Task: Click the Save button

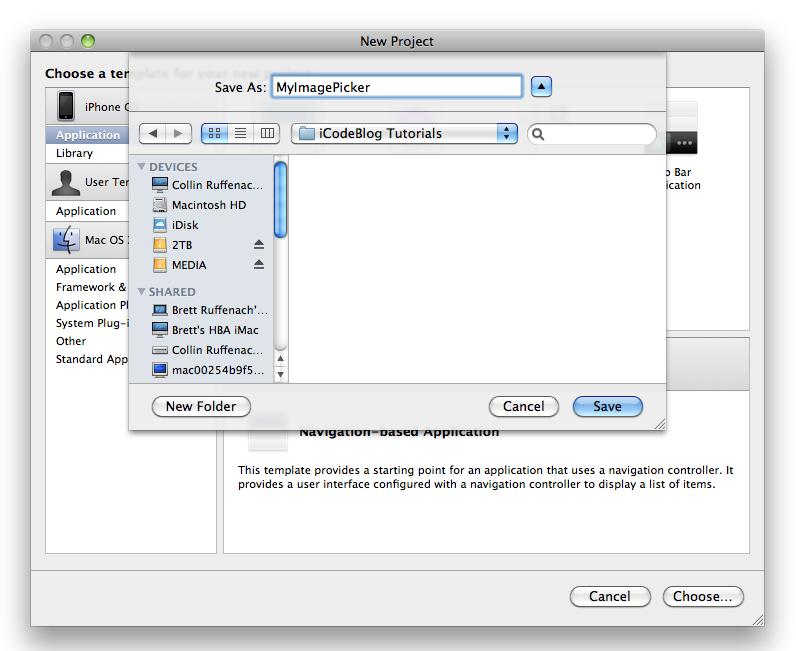Action: [x=608, y=406]
